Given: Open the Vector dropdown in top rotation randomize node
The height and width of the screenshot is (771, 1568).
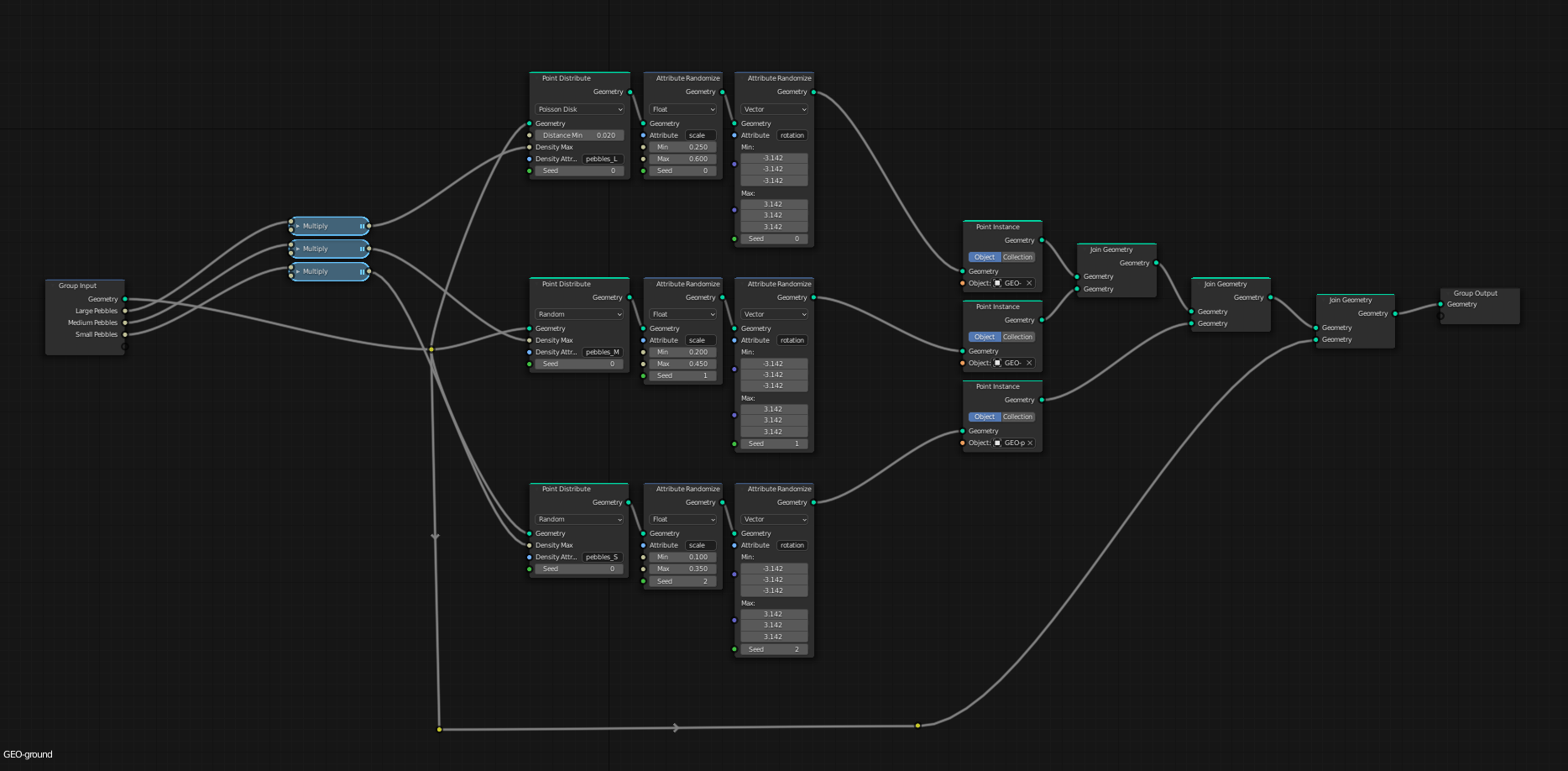Looking at the screenshot, I should [x=775, y=109].
